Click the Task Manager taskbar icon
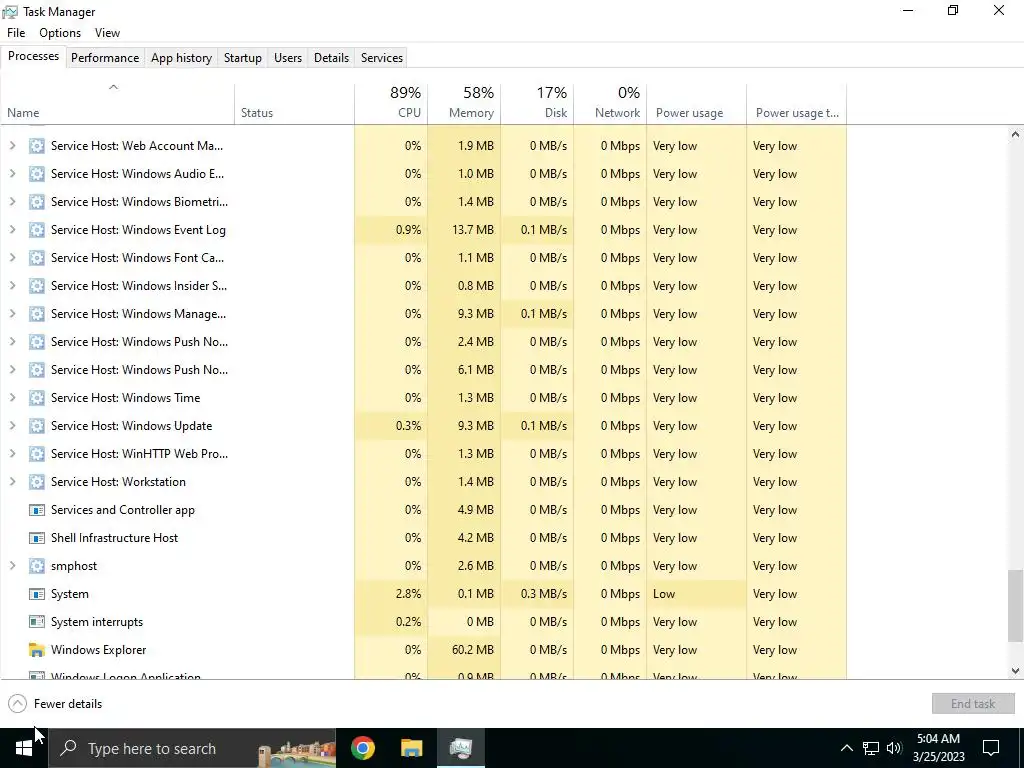 460,748
